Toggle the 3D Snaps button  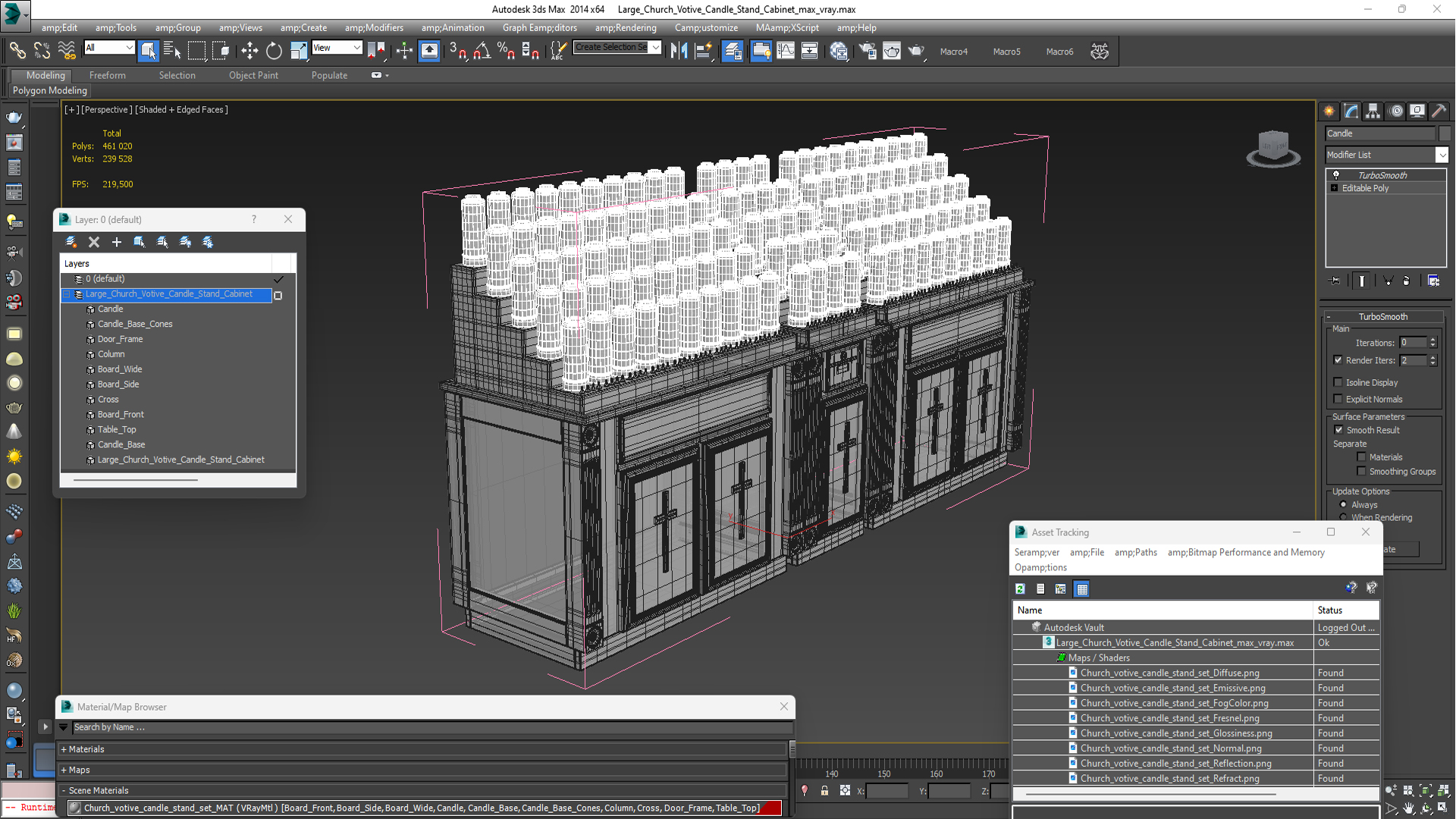click(x=457, y=51)
